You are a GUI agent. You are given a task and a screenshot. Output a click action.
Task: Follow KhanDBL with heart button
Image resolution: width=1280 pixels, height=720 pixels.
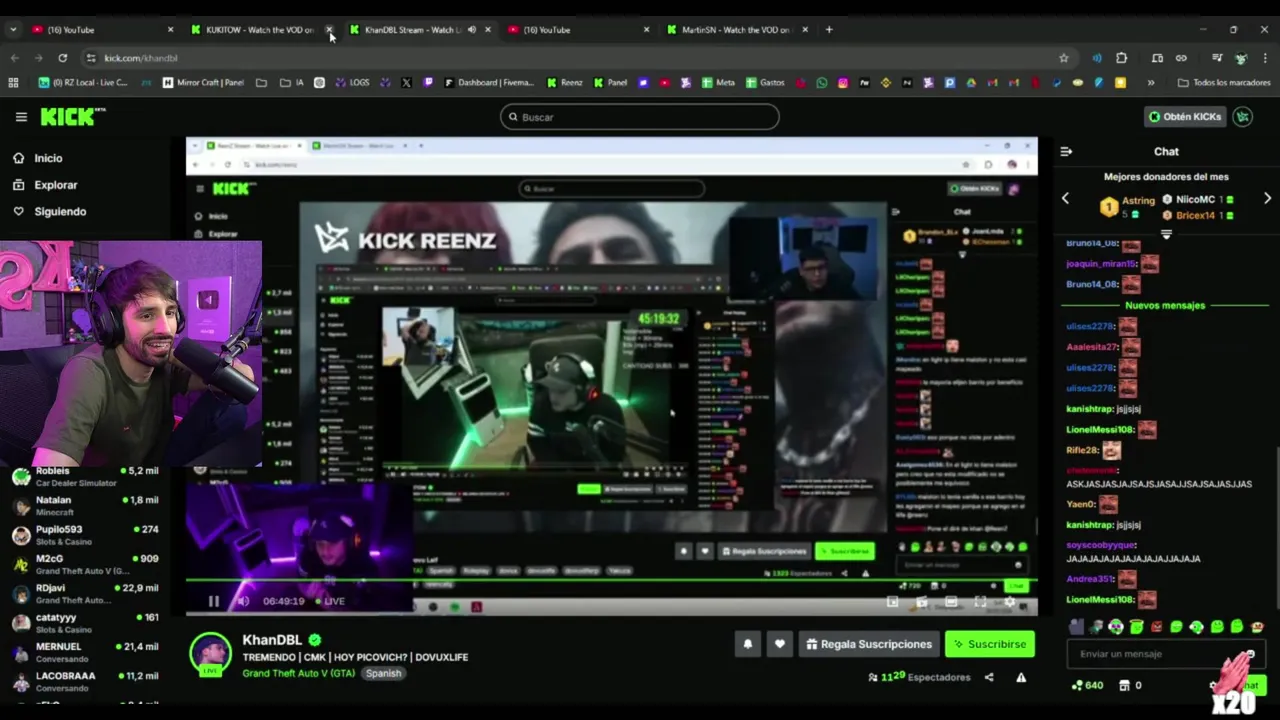pos(780,644)
